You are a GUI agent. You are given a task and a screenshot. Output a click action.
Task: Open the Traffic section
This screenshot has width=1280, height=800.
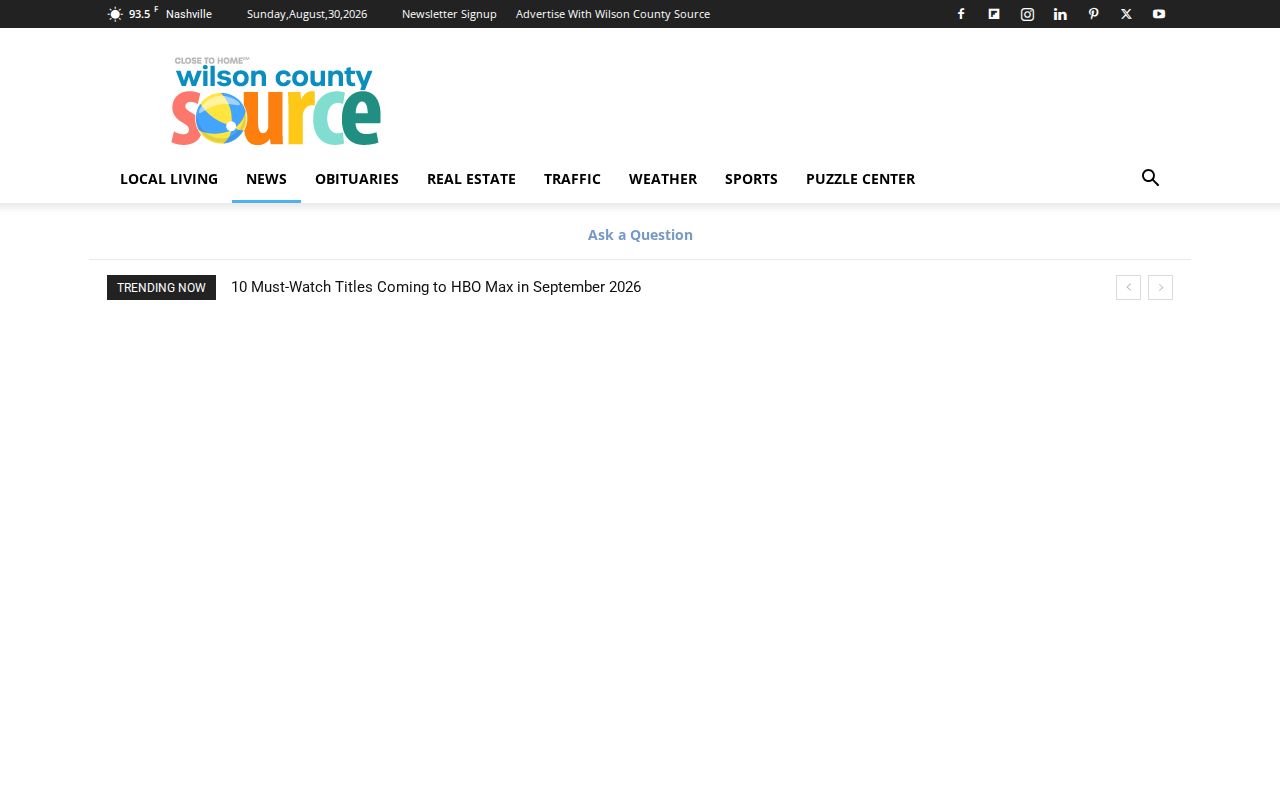click(572, 179)
